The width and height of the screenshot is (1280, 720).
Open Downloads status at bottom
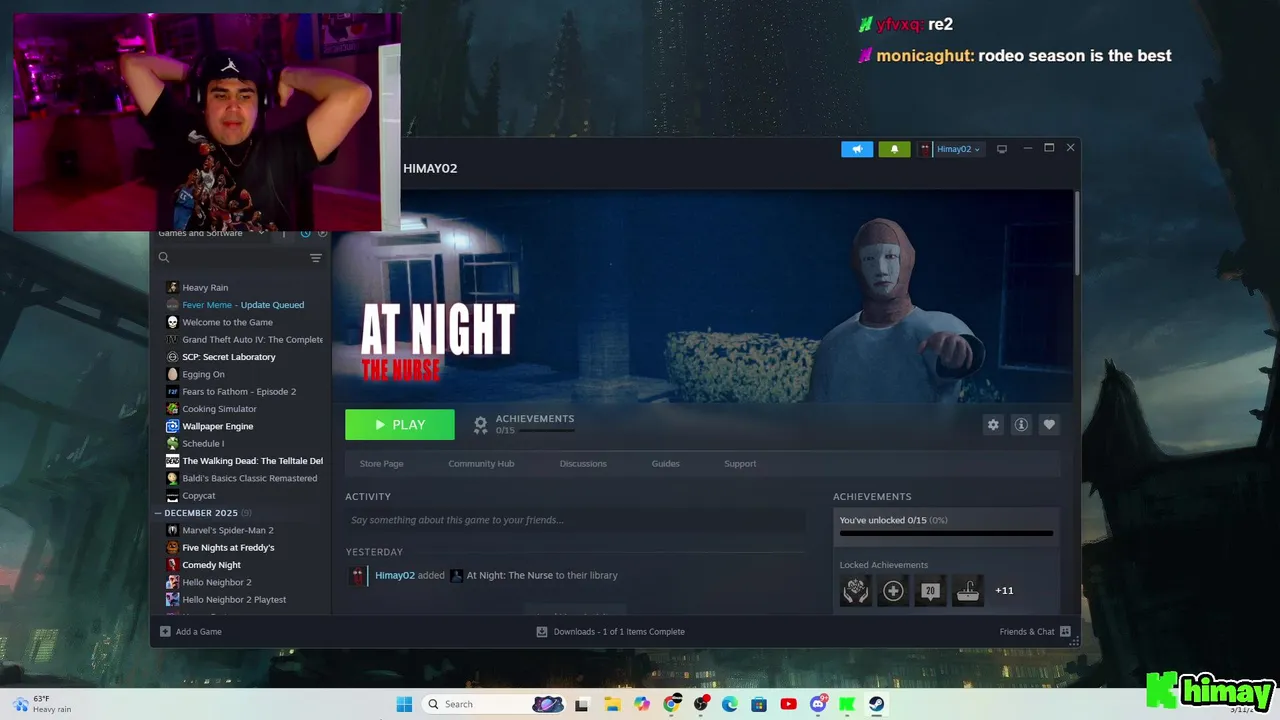click(611, 632)
